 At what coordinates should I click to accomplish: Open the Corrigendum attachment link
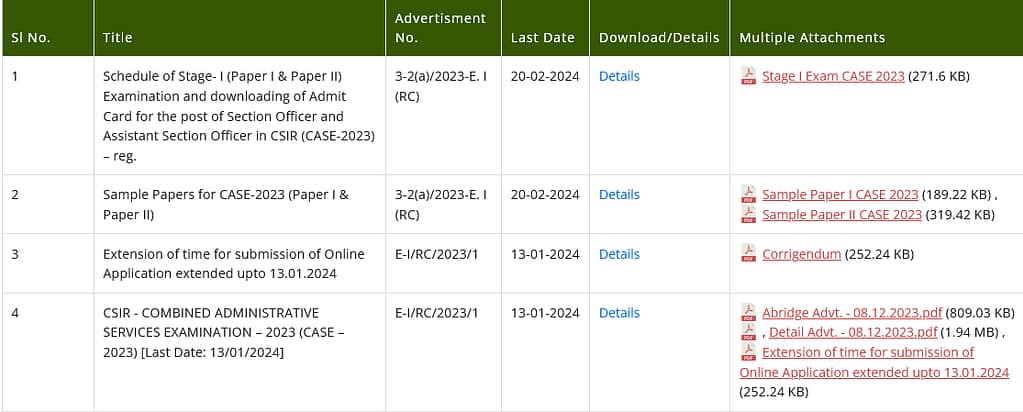[x=801, y=254]
